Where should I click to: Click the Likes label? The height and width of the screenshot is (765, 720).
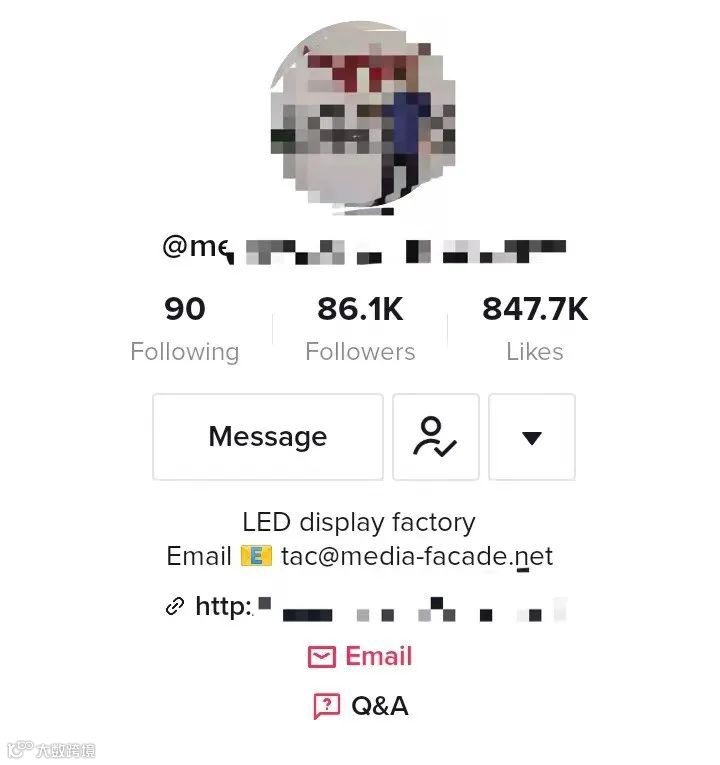coord(535,352)
